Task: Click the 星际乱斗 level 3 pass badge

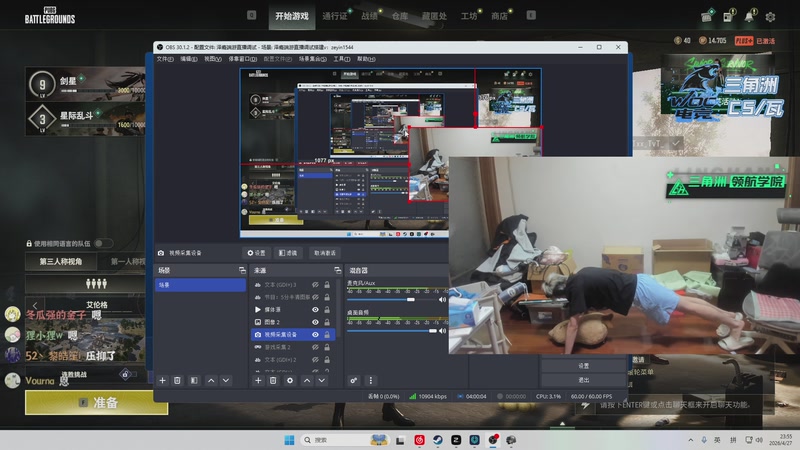Action: [42, 119]
